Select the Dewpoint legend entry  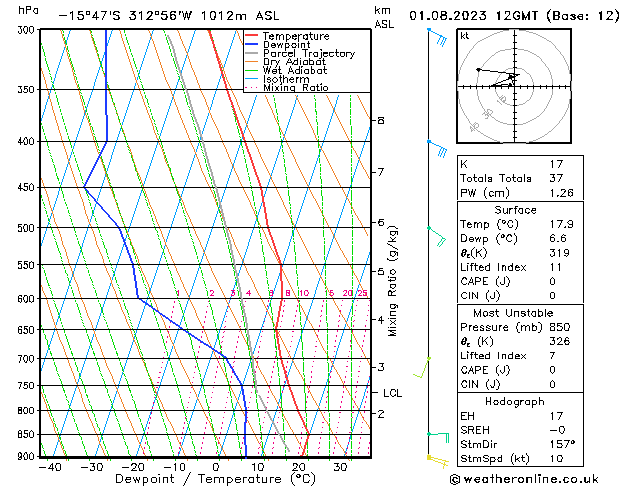284,44
